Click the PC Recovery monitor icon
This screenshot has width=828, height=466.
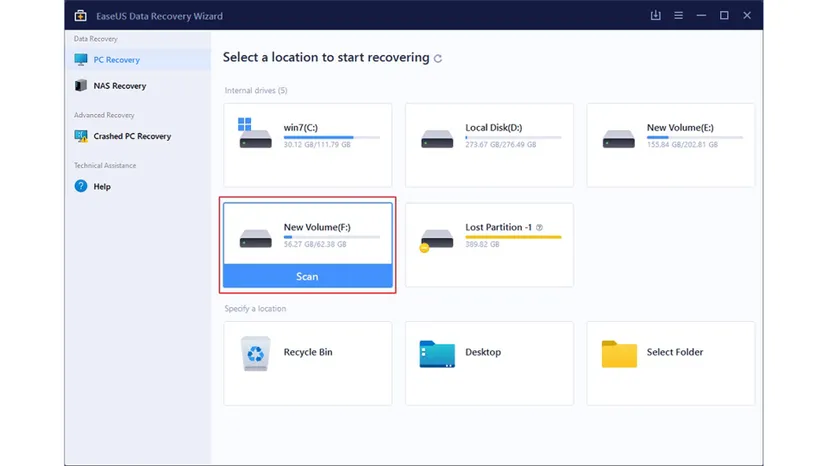[x=81, y=60]
